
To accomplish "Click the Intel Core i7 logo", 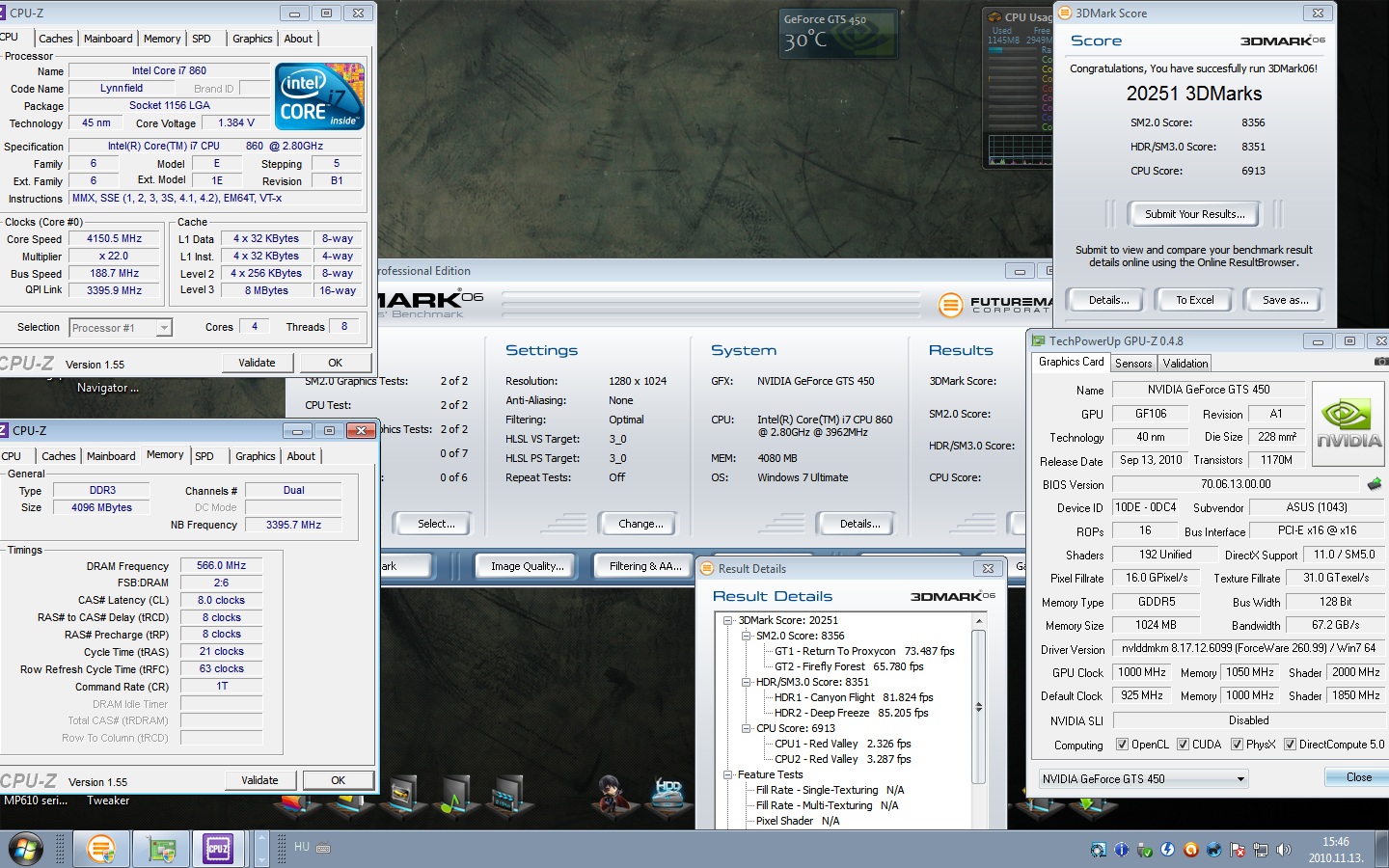I will click(x=319, y=96).
